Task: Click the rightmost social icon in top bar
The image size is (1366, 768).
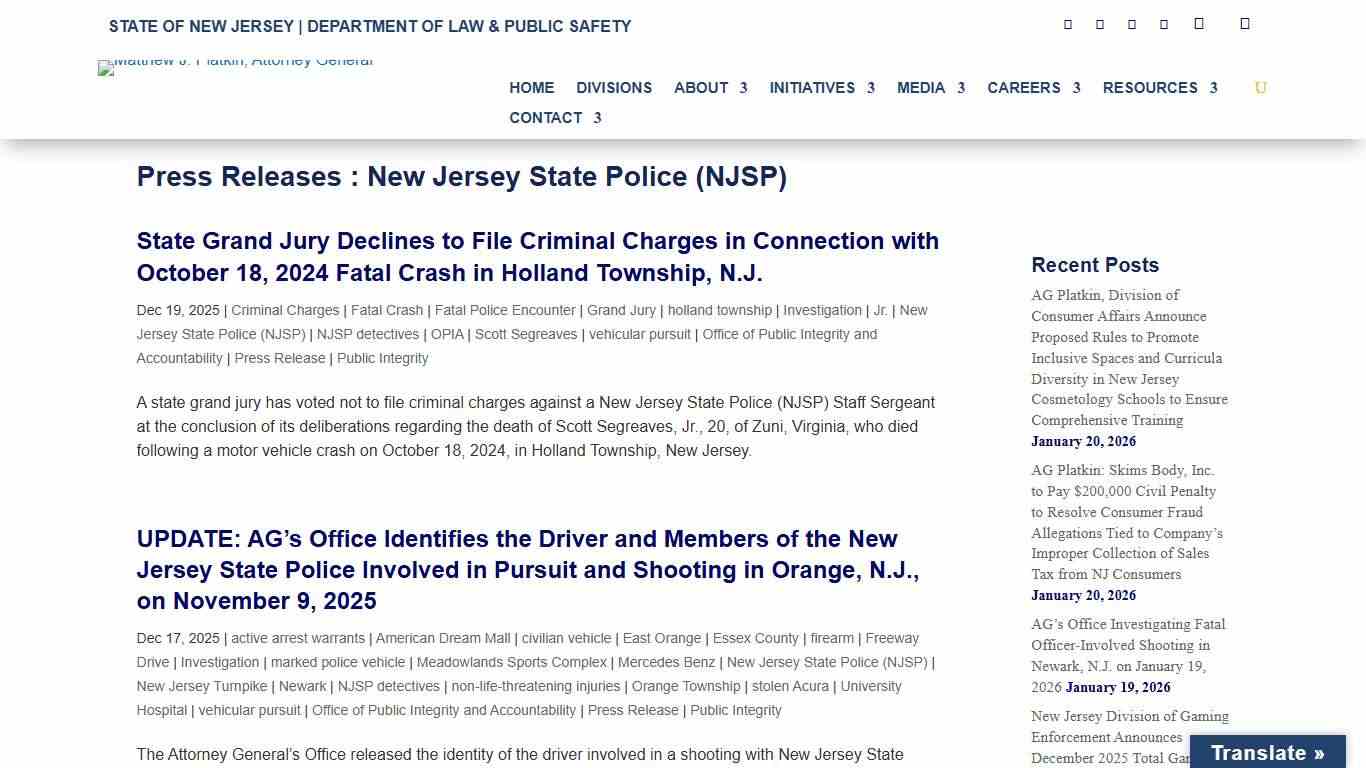Action: [x=1245, y=23]
